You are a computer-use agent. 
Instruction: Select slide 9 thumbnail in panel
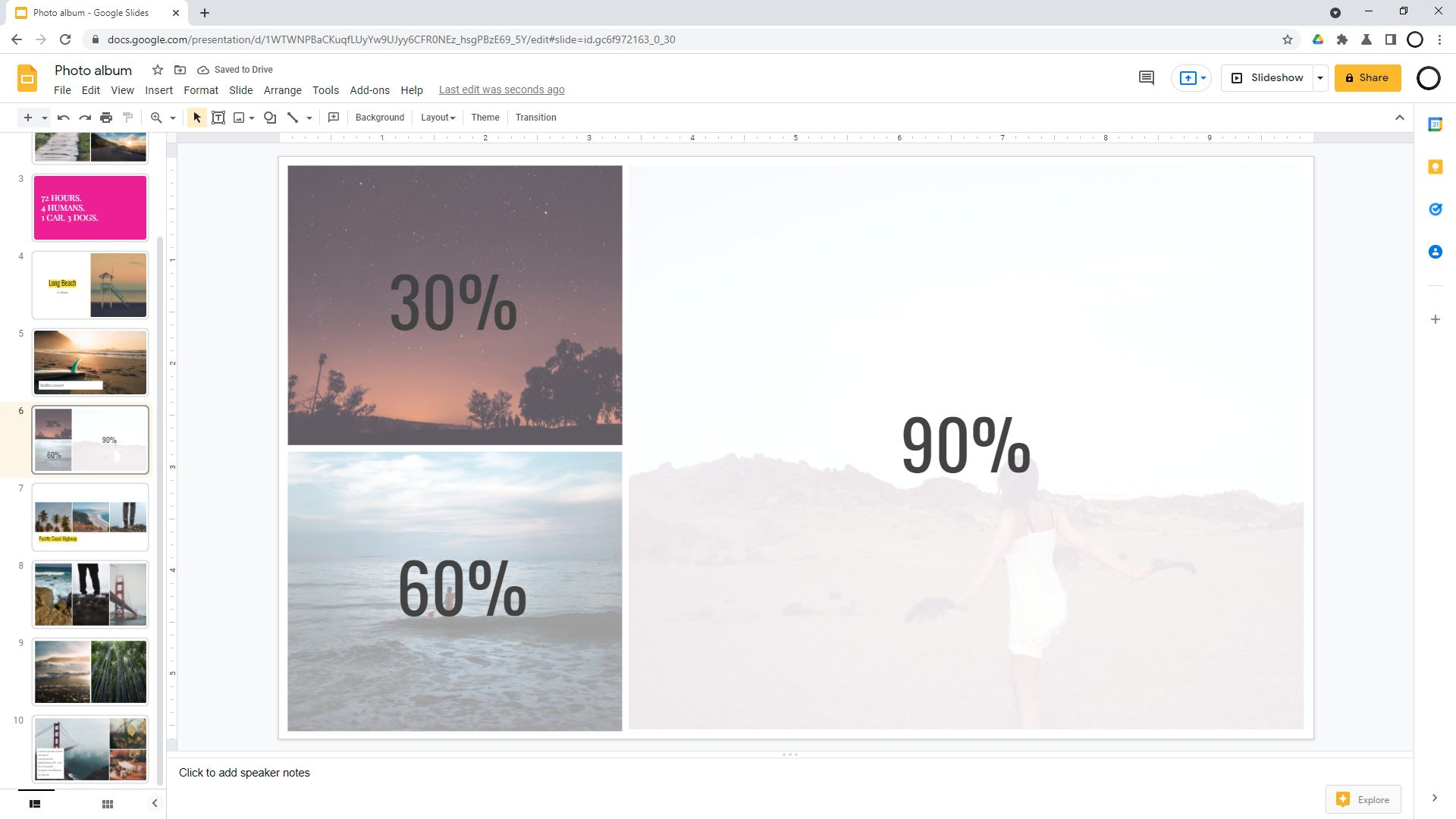(90, 670)
